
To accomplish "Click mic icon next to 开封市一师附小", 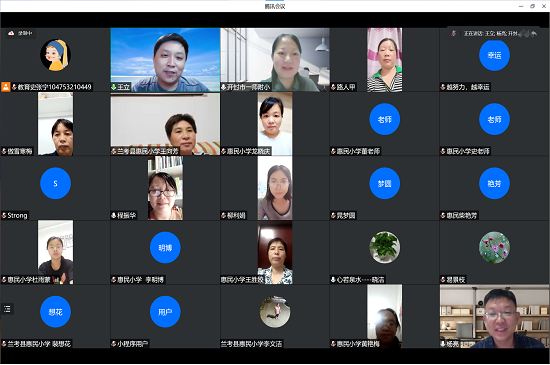I will click(x=223, y=87).
